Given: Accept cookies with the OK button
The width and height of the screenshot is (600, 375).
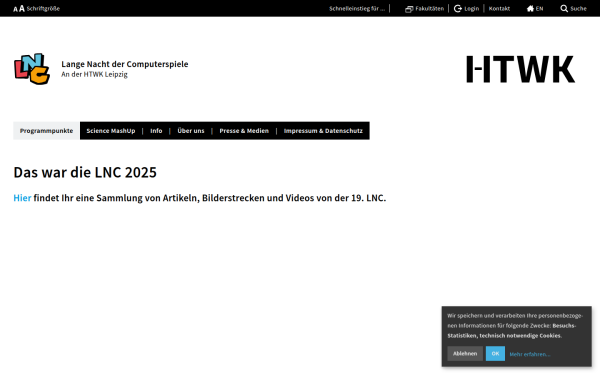Looking at the screenshot, I should 495,354.
